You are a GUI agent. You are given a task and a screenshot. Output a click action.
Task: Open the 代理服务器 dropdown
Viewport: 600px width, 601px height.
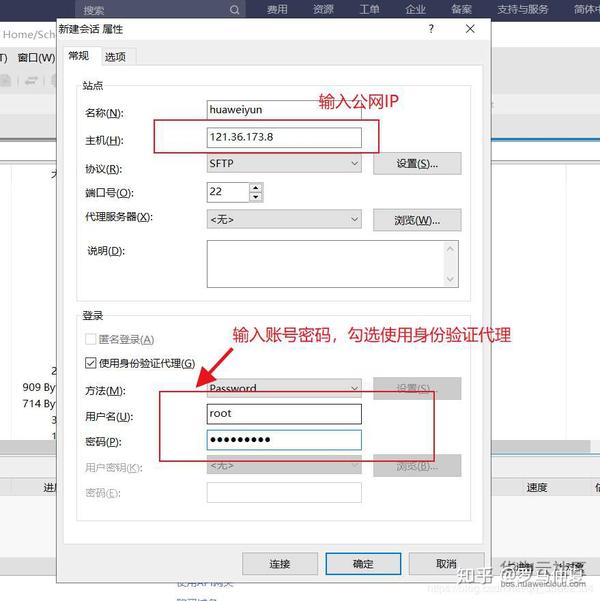coord(284,219)
